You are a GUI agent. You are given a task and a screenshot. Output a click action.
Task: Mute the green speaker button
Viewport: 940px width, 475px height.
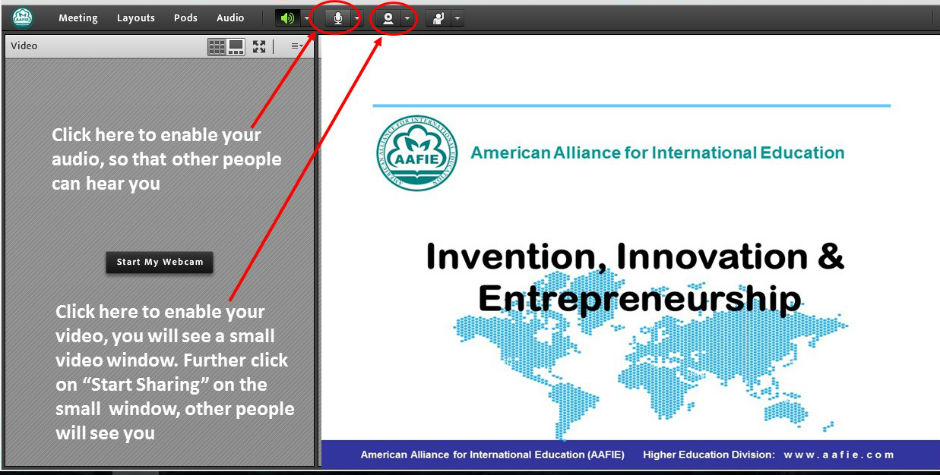click(288, 19)
